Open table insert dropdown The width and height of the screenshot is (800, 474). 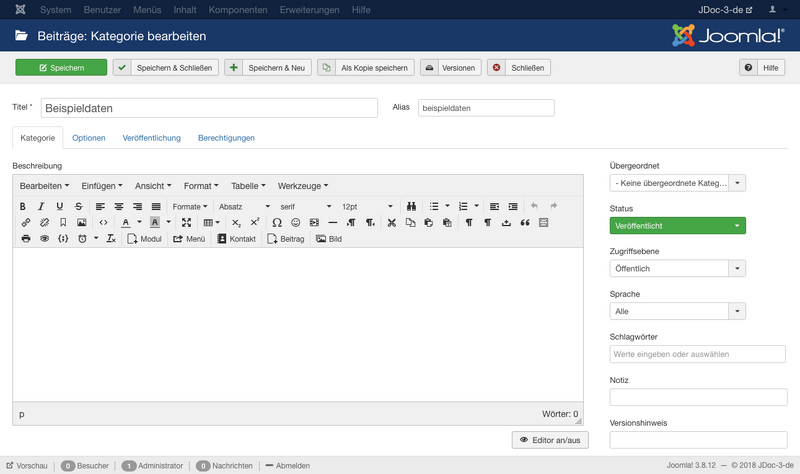pyautogui.click(x=212, y=222)
